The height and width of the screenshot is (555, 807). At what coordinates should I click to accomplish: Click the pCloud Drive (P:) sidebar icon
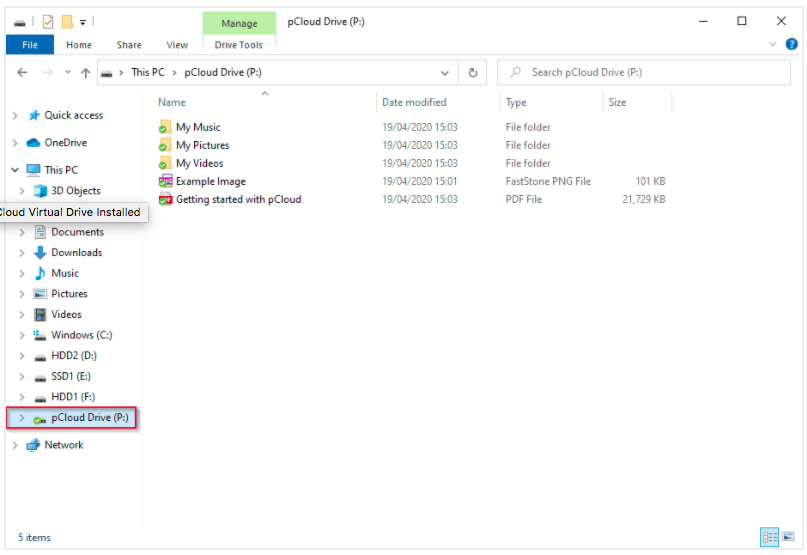[40, 419]
